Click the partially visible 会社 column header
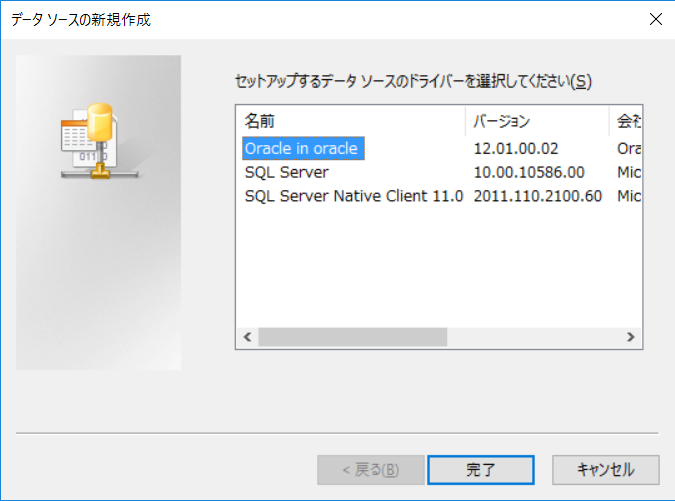Viewport: 675px width, 501px height. tap(625, 121)
